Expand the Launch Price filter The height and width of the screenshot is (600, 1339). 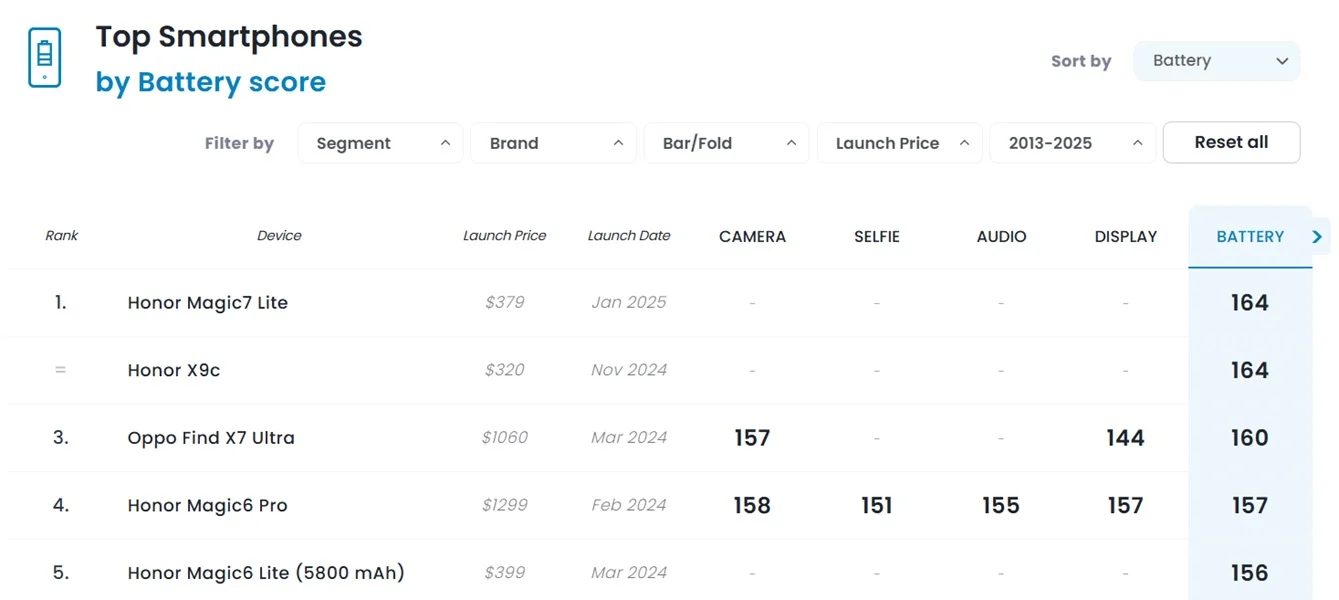pos(899,142)
